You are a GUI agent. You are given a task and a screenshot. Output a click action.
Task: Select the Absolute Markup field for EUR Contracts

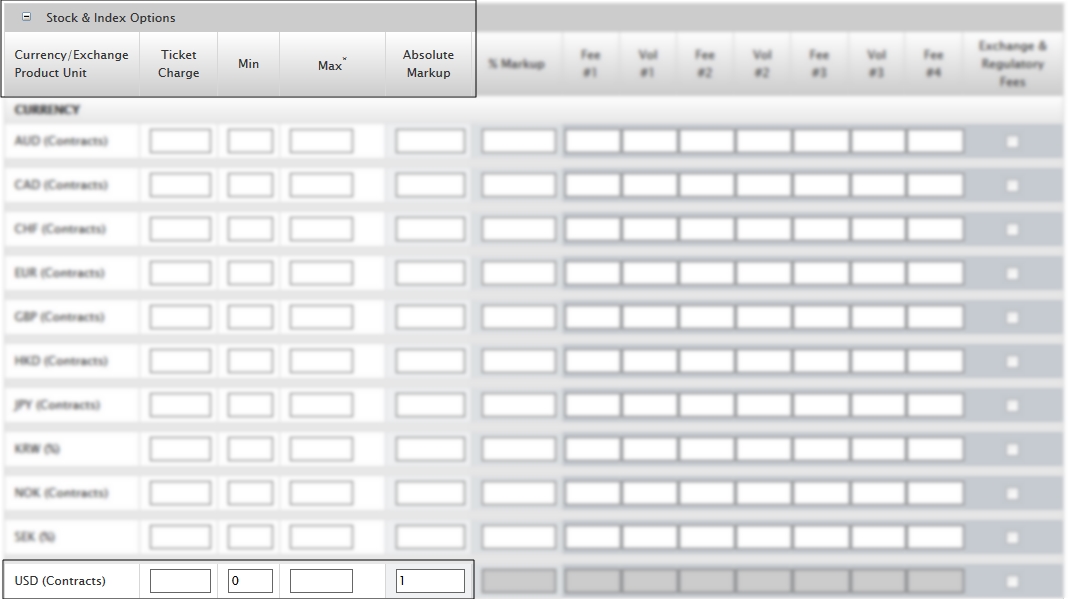pyautogui.click(x=428, y=272)
